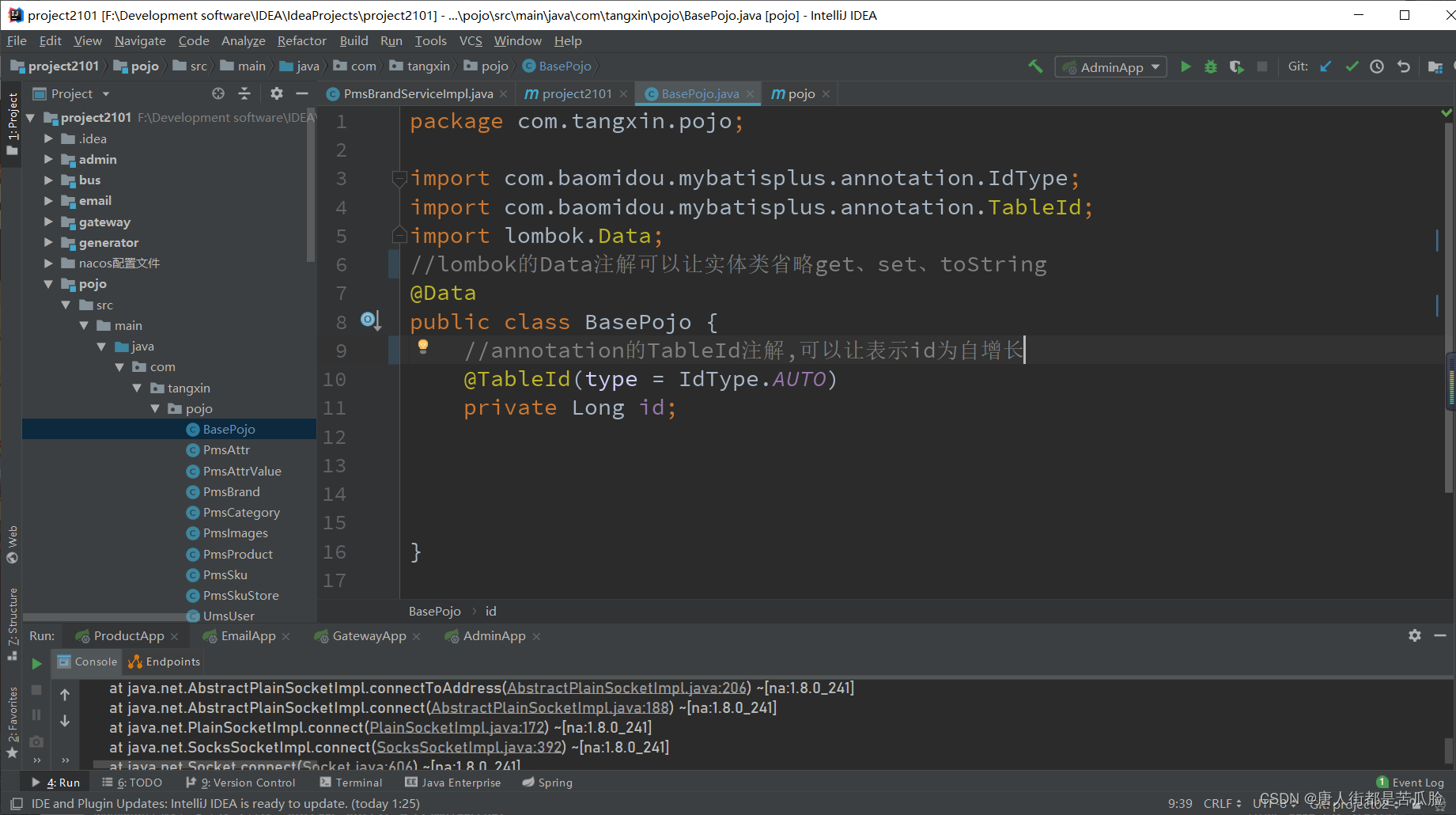Switch to PmsBrandServiceImpl.java editor tab
The width and height of the screenshot is (1456, 815).
pyautogui.click(x=418, y=93)
